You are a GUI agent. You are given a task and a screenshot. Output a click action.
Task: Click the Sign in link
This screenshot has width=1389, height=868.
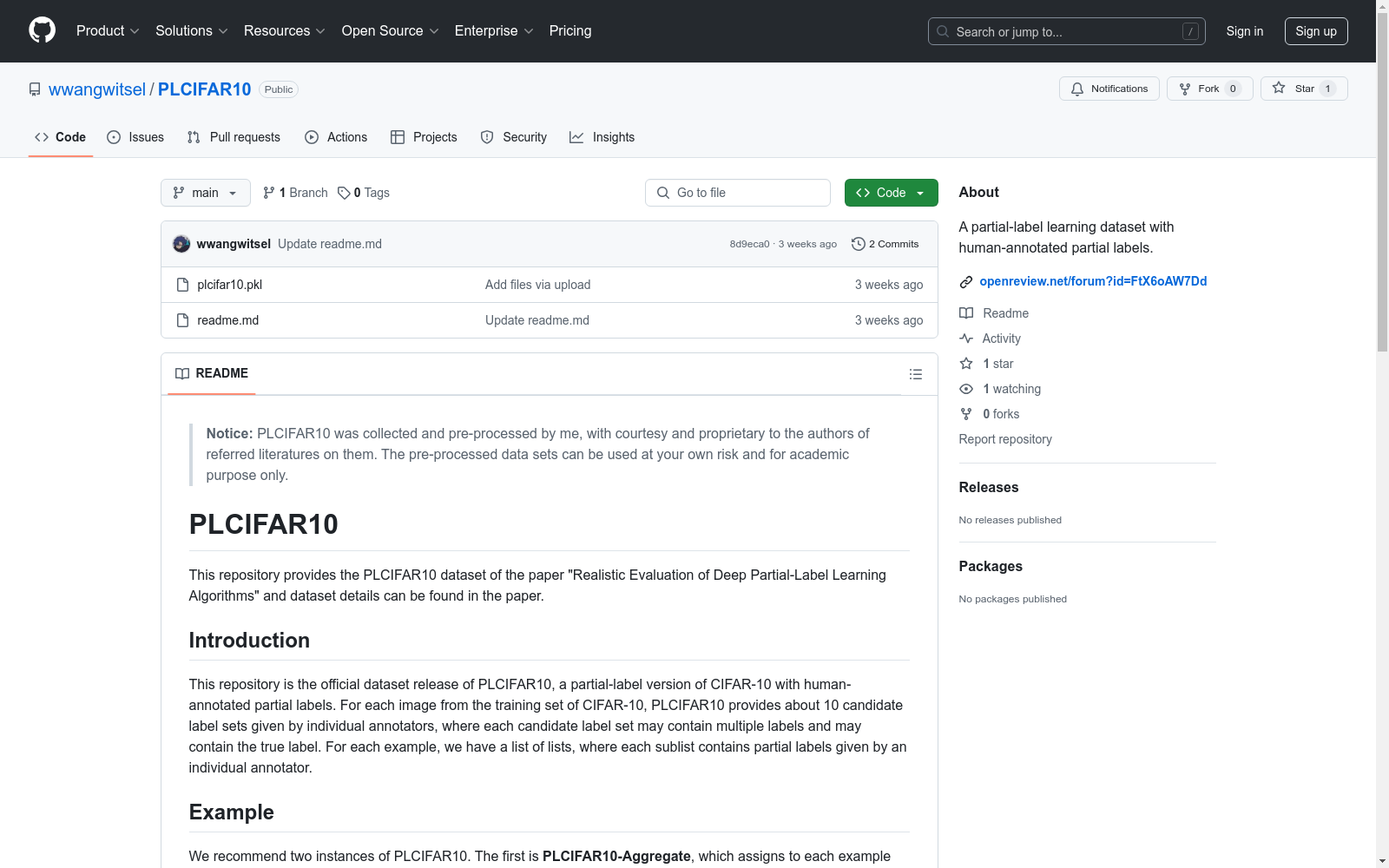[1245, 31]
